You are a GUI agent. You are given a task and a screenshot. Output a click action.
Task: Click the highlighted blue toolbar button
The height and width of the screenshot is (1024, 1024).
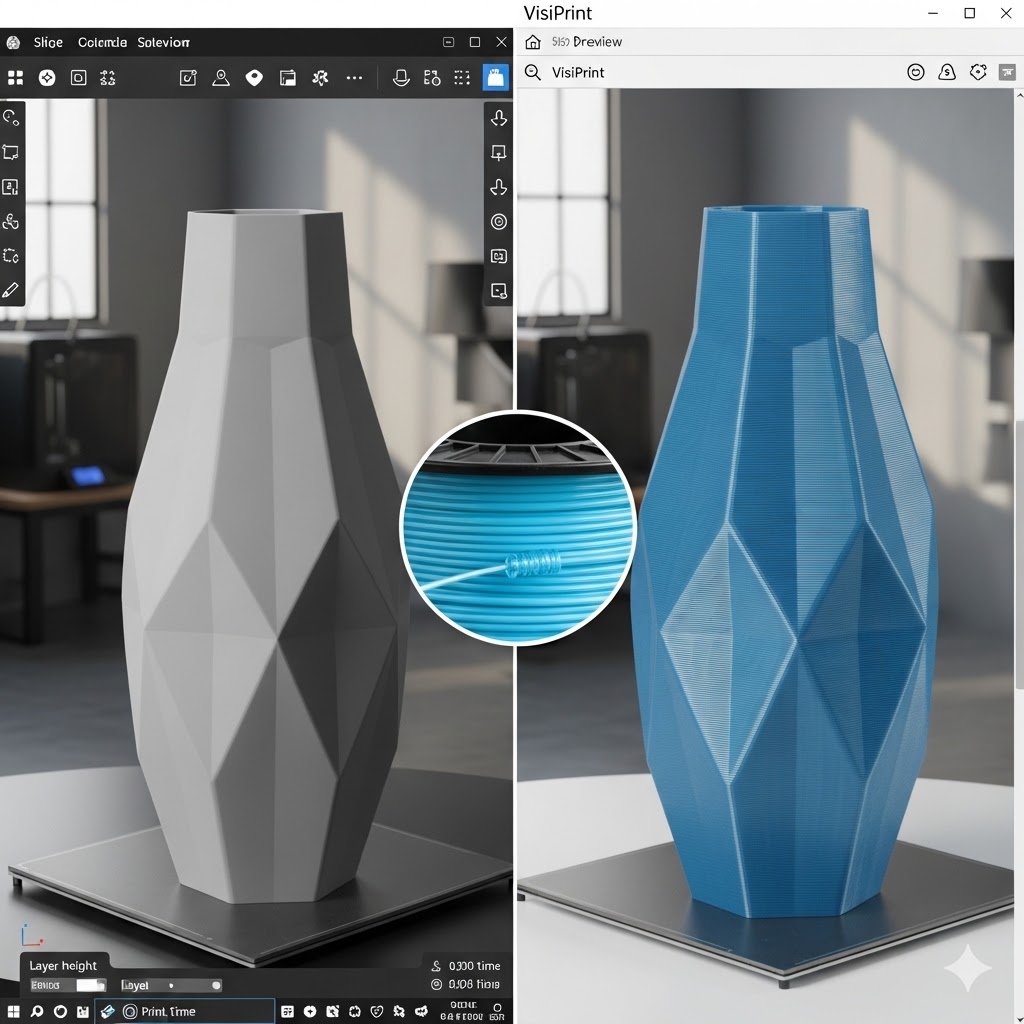[x=495, y=78]
